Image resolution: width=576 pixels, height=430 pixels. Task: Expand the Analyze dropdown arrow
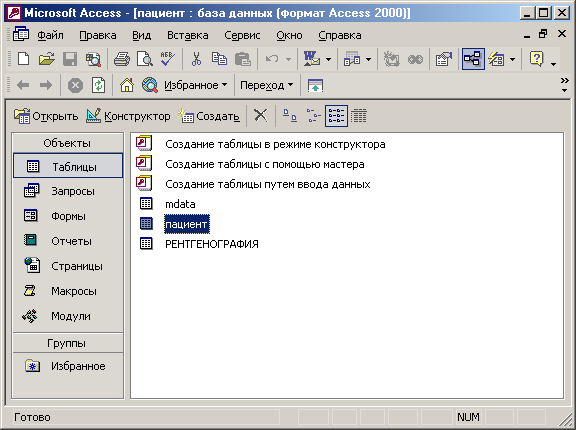[368, 59]
